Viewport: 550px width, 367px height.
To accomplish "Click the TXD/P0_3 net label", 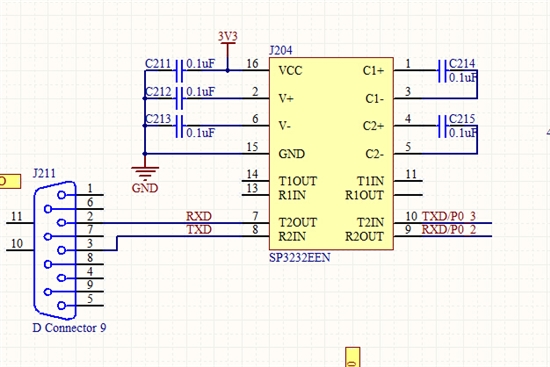I will click(449, 216).
